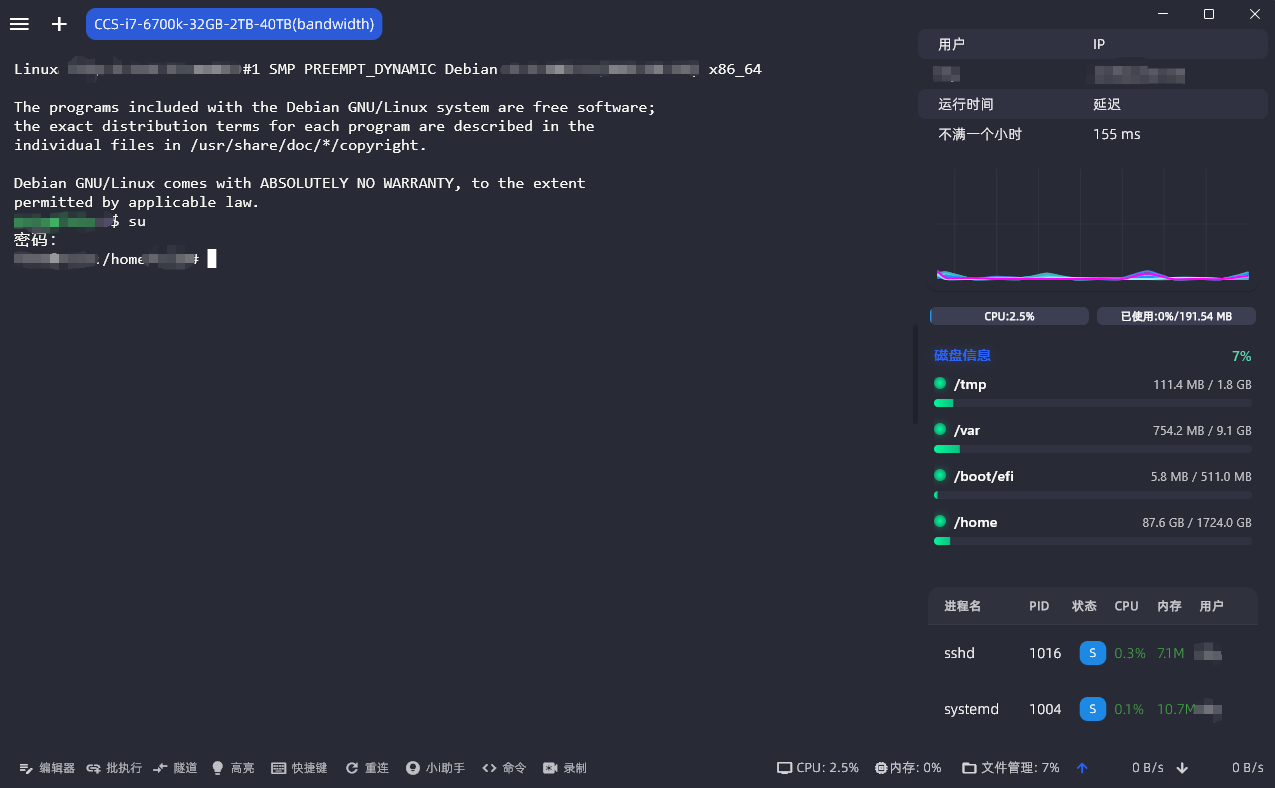This screenshot has height=788, width=1275.
Task: Open the 命令 command panel
Action: pyautogui.click(x=503, y=767)
